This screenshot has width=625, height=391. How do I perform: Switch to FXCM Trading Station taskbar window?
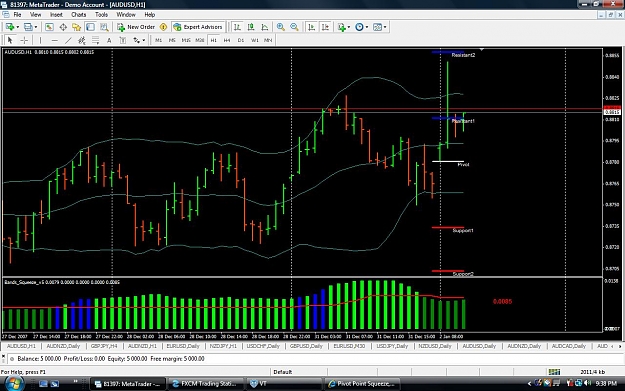click(x=204, y=384)
